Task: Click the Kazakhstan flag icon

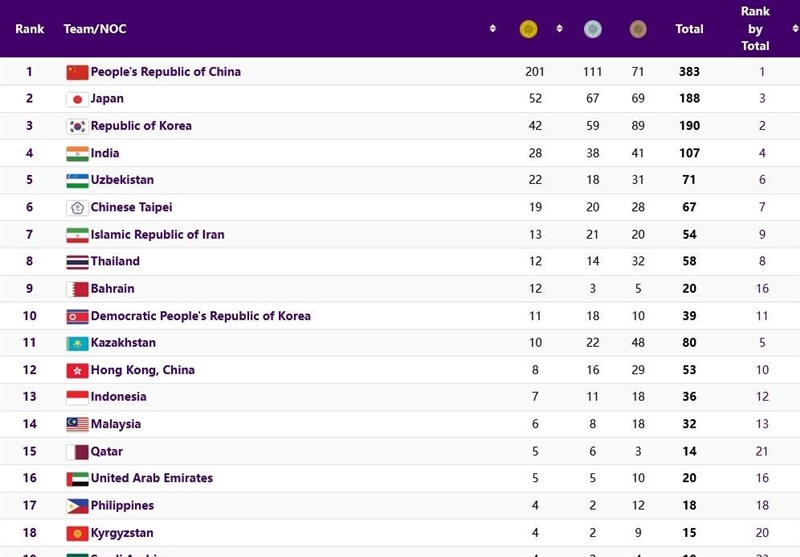Action: pos(77,343)
